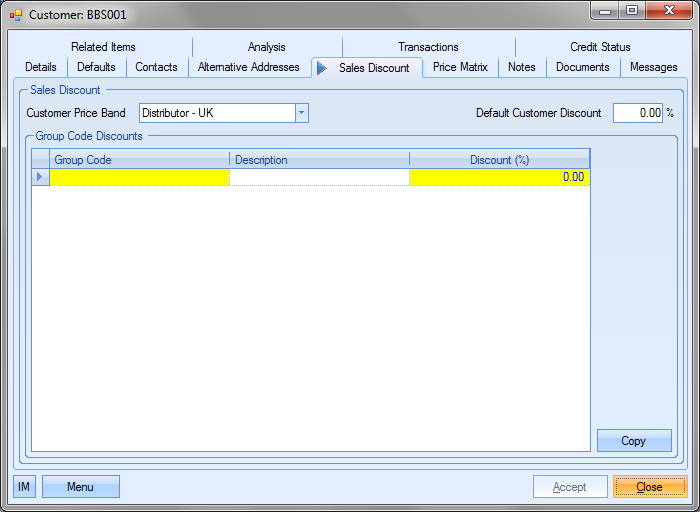Close the customer form with Close button

tap(649, 487)
